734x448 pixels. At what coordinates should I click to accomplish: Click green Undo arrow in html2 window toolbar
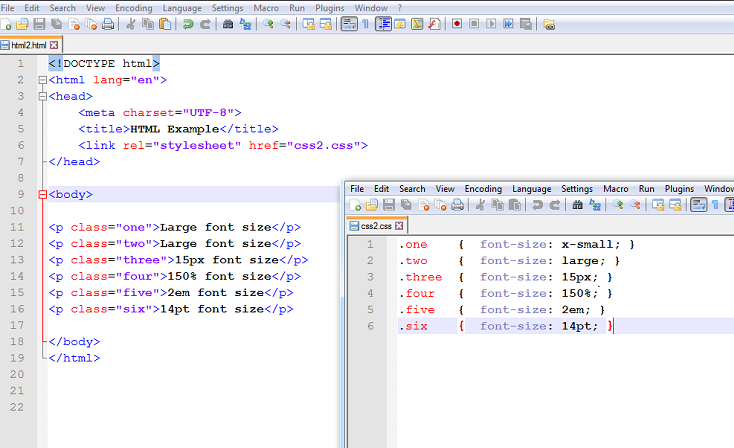click(188, 24)
